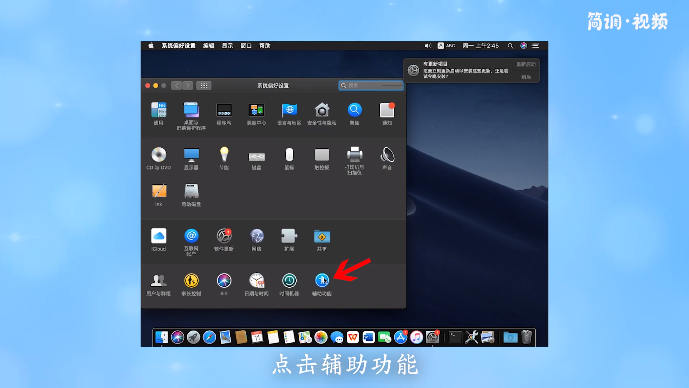
Task: Open iCloud preference pane
Action: pyautogui.click(x=159, y=236)
